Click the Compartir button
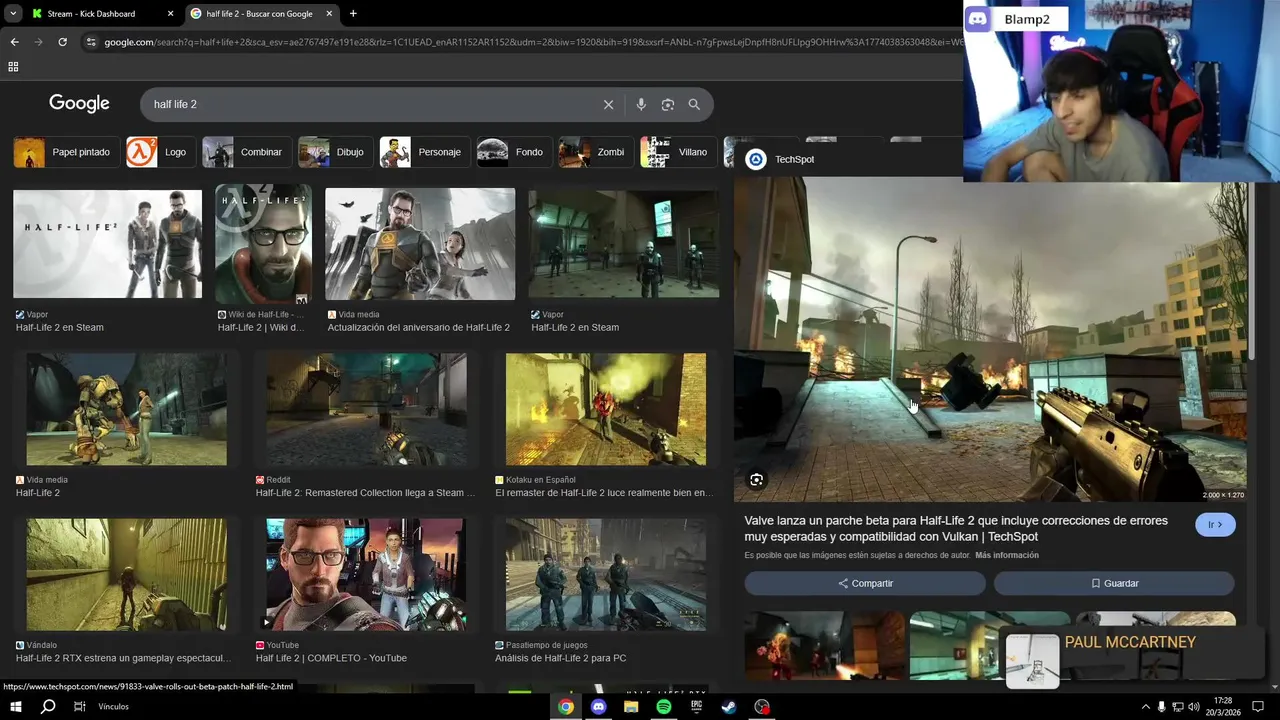Viewport: 1280px width, 720px height. [865, 583]
